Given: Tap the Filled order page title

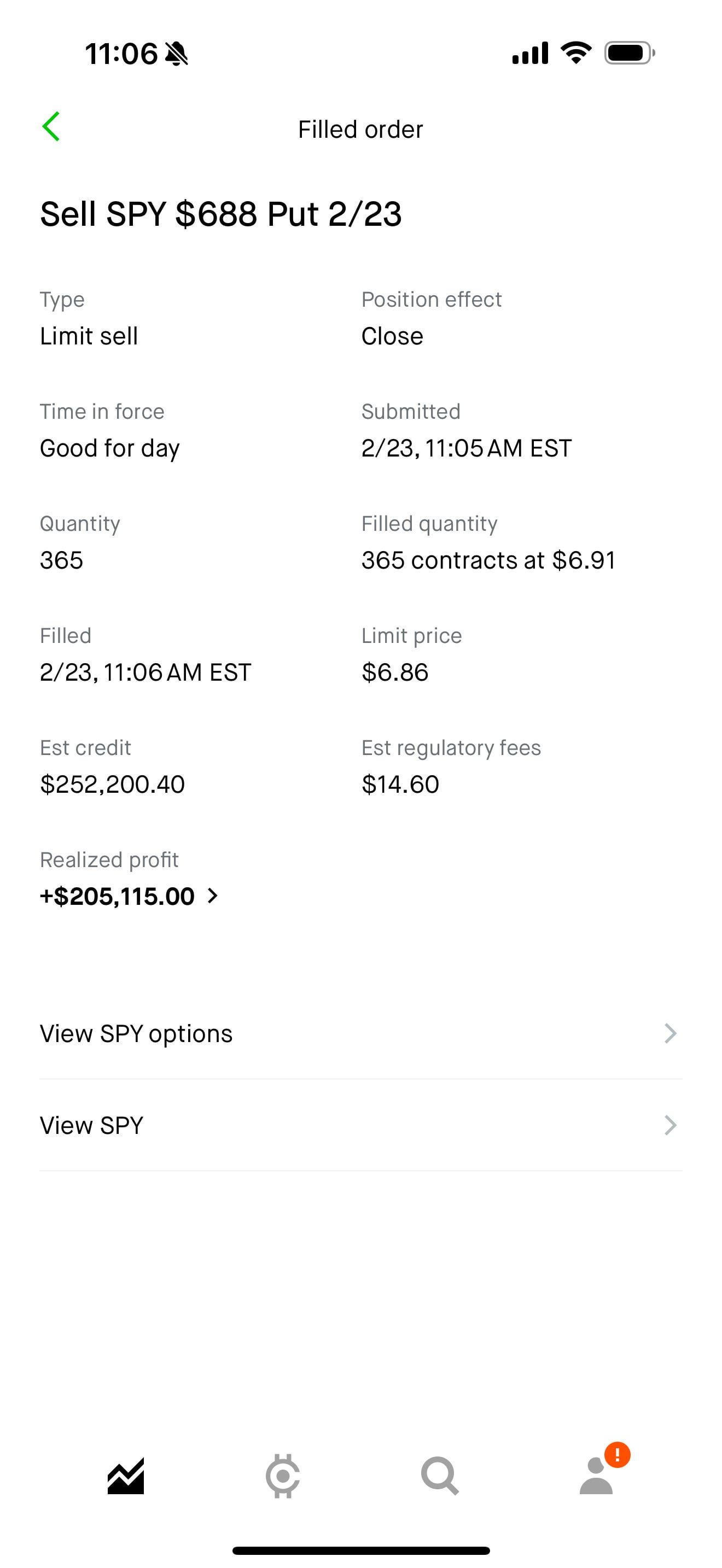Looking at the screenshot, I should point(360,129).
